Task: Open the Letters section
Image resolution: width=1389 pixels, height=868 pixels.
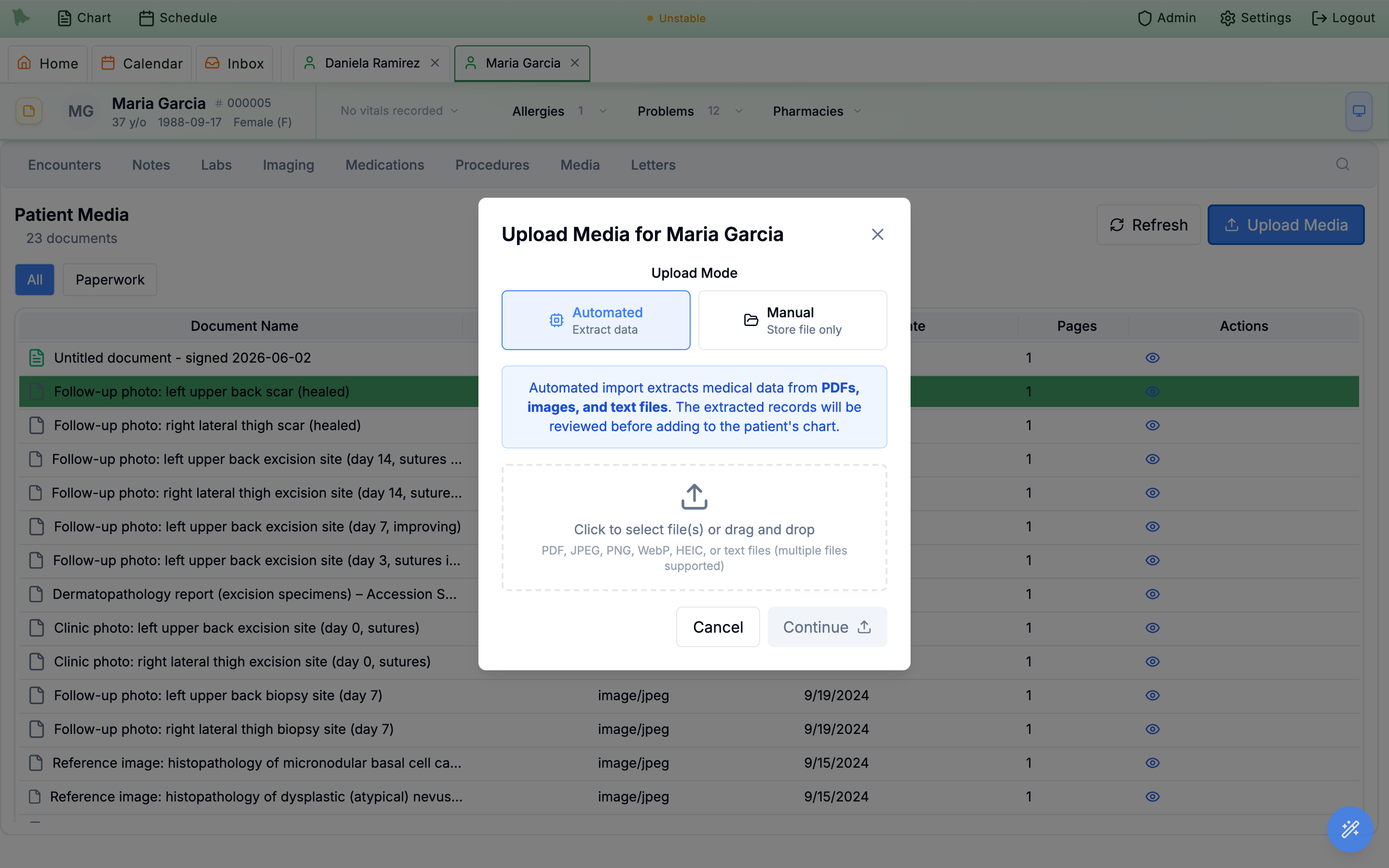Action: 653,165
